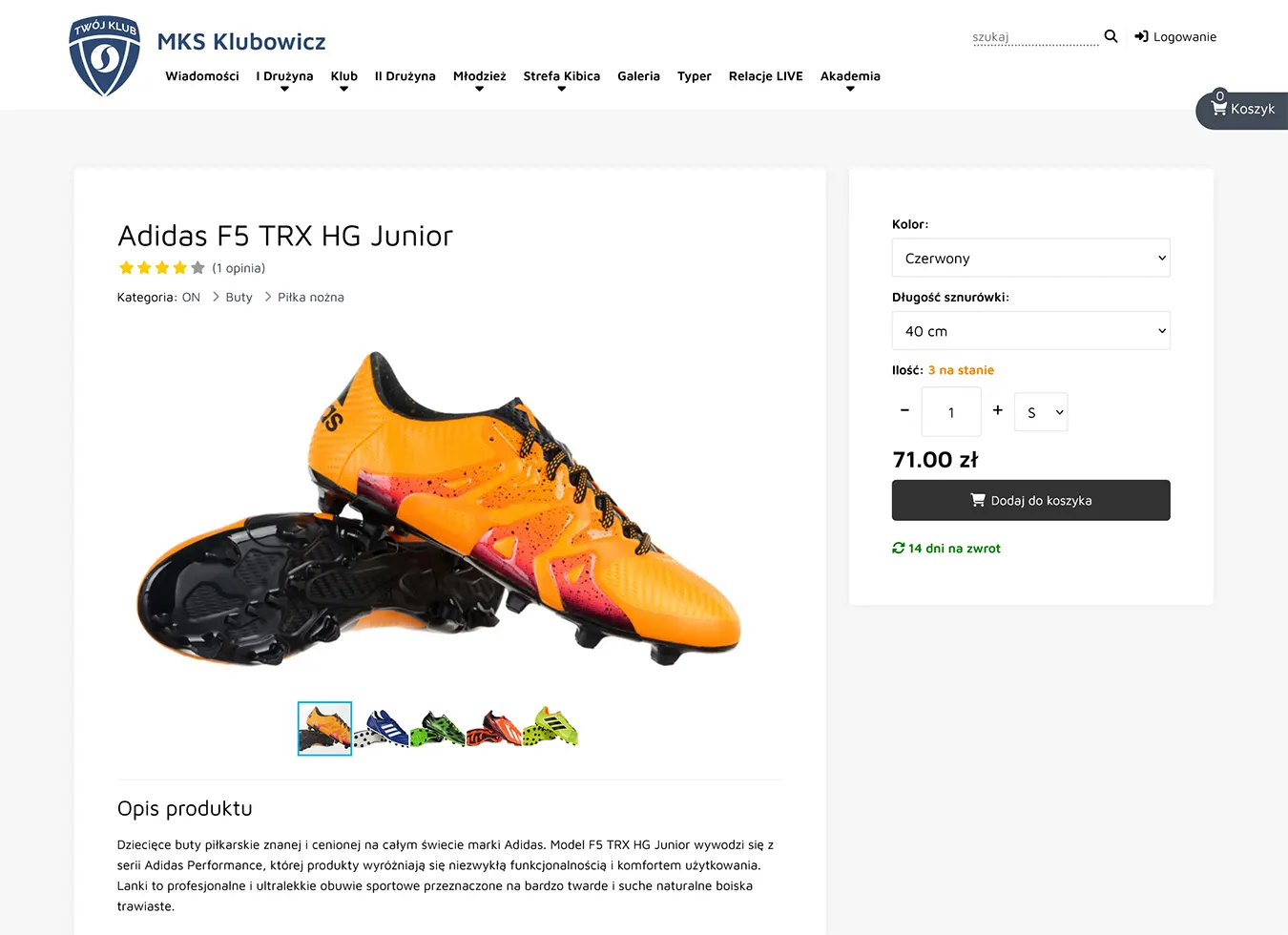Increase quantity with the plus button
This screenshot has height=935, width=1288.
997,410
